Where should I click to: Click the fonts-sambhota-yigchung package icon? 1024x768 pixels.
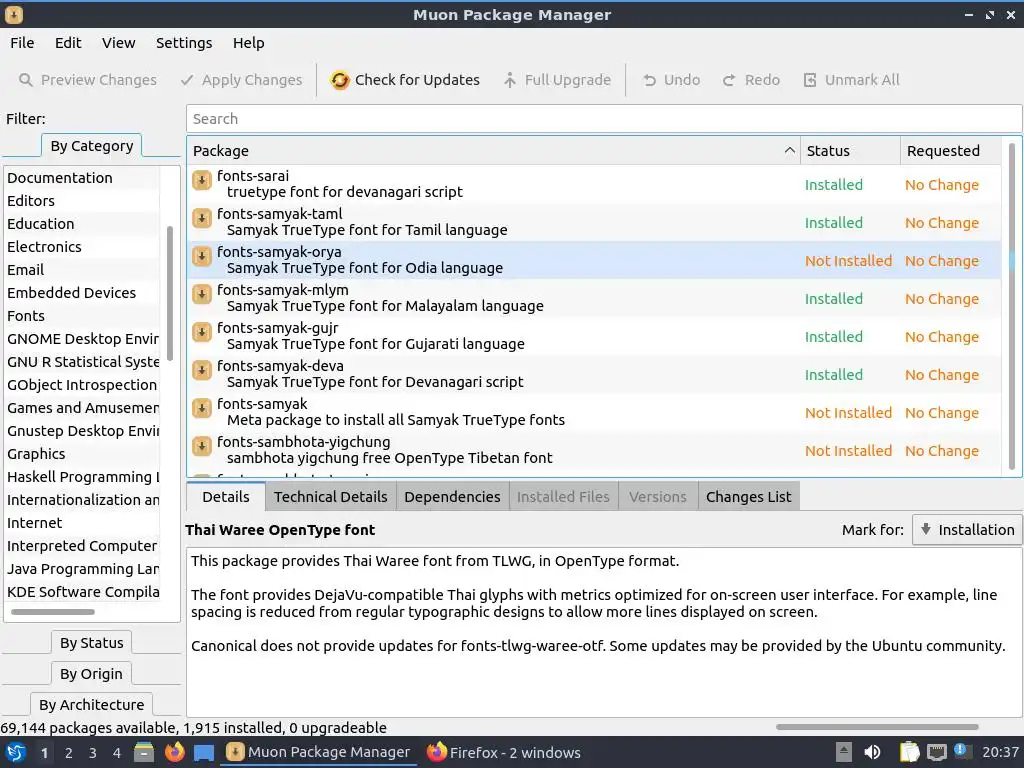pyautogui.click(x=202, y=445)
